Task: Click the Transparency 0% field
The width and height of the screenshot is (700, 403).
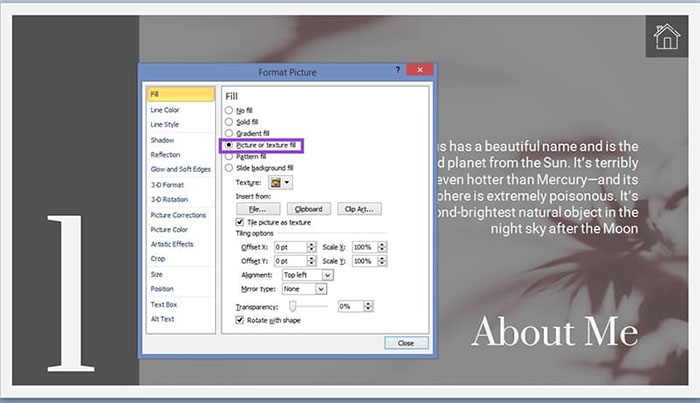Action: point(351,306)
